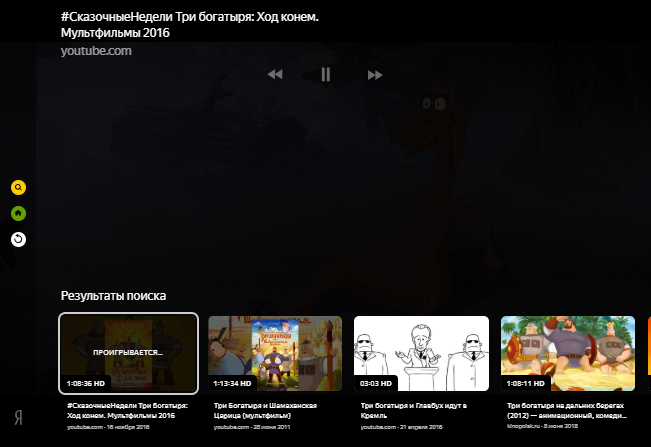Click 'Три богатыря на дальних берегах (2012)' caption
This screenshot has height=447, width=651.
tap(565, 410)
